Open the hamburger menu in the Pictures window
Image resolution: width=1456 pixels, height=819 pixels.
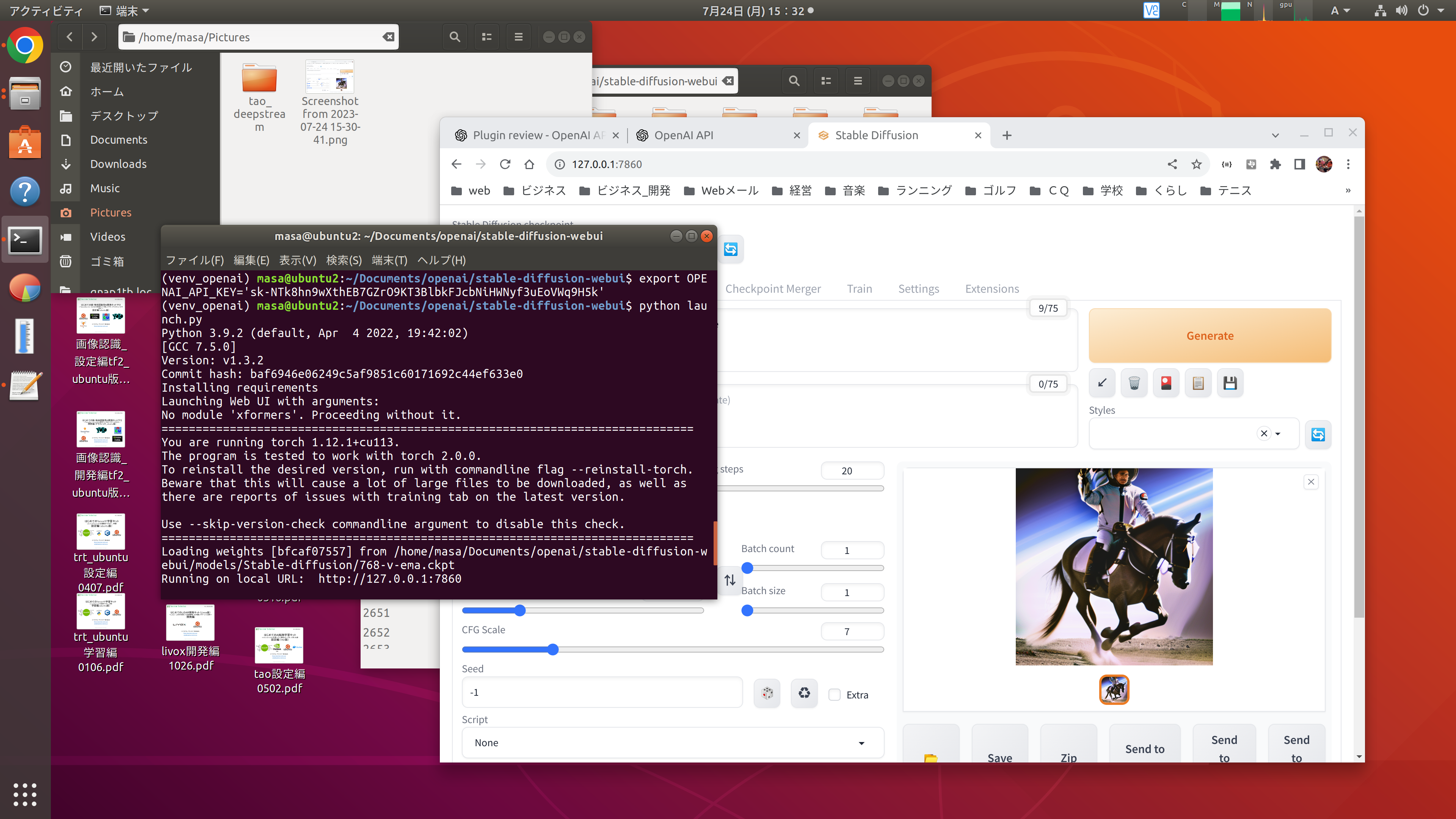(x=518, y=37)
